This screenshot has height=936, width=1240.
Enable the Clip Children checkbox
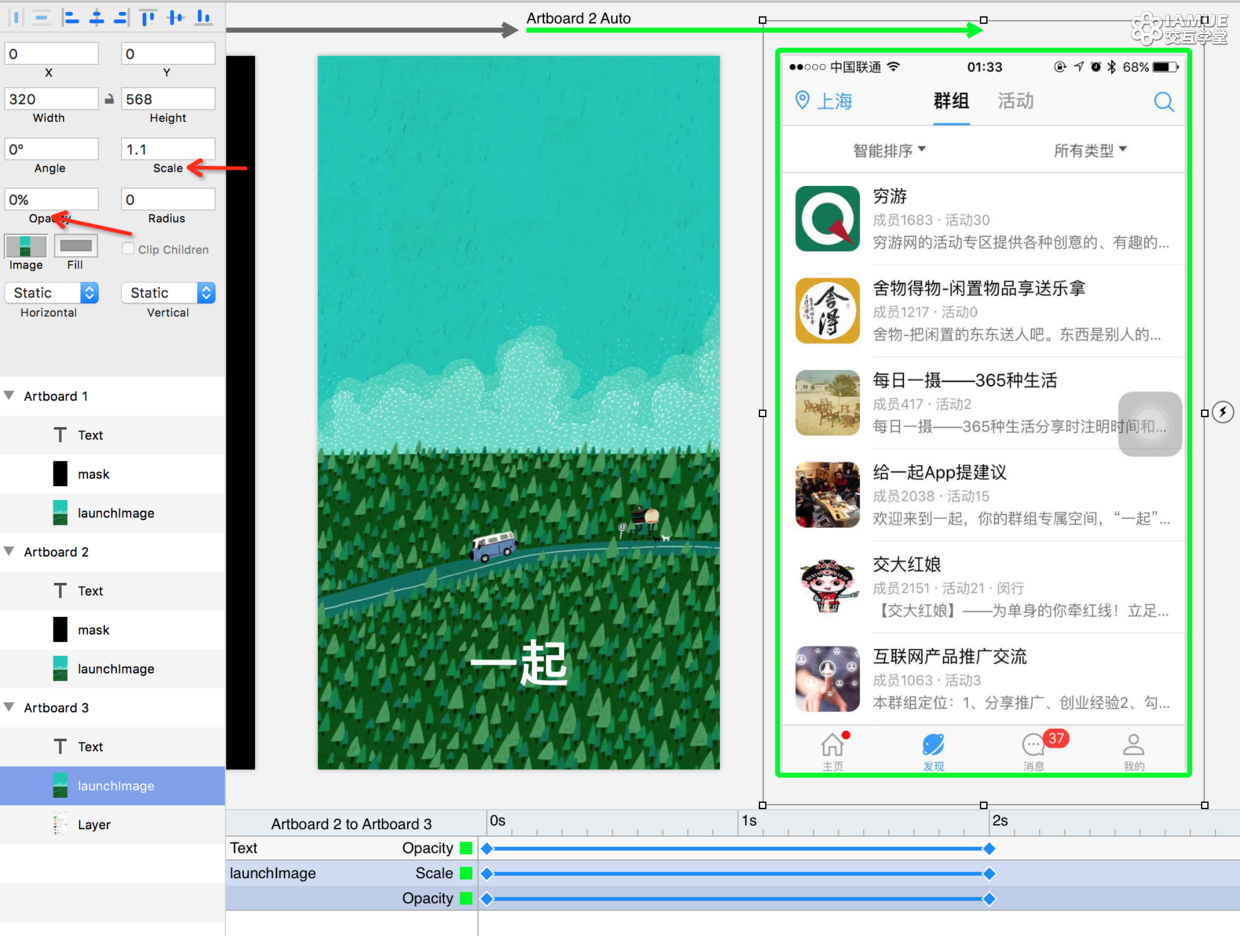pos(128,249)
